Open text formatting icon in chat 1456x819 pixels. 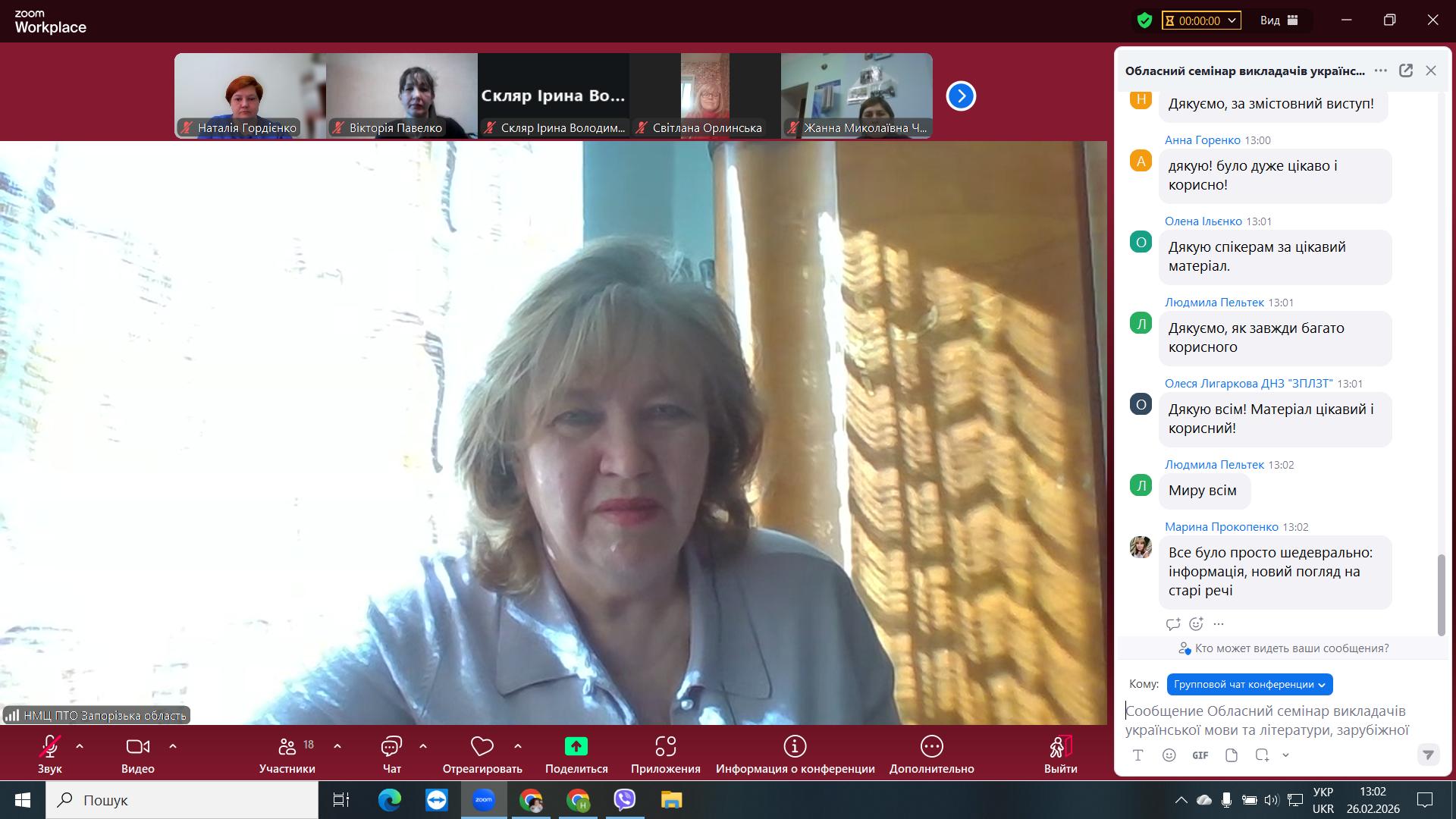click(1138, 755)
